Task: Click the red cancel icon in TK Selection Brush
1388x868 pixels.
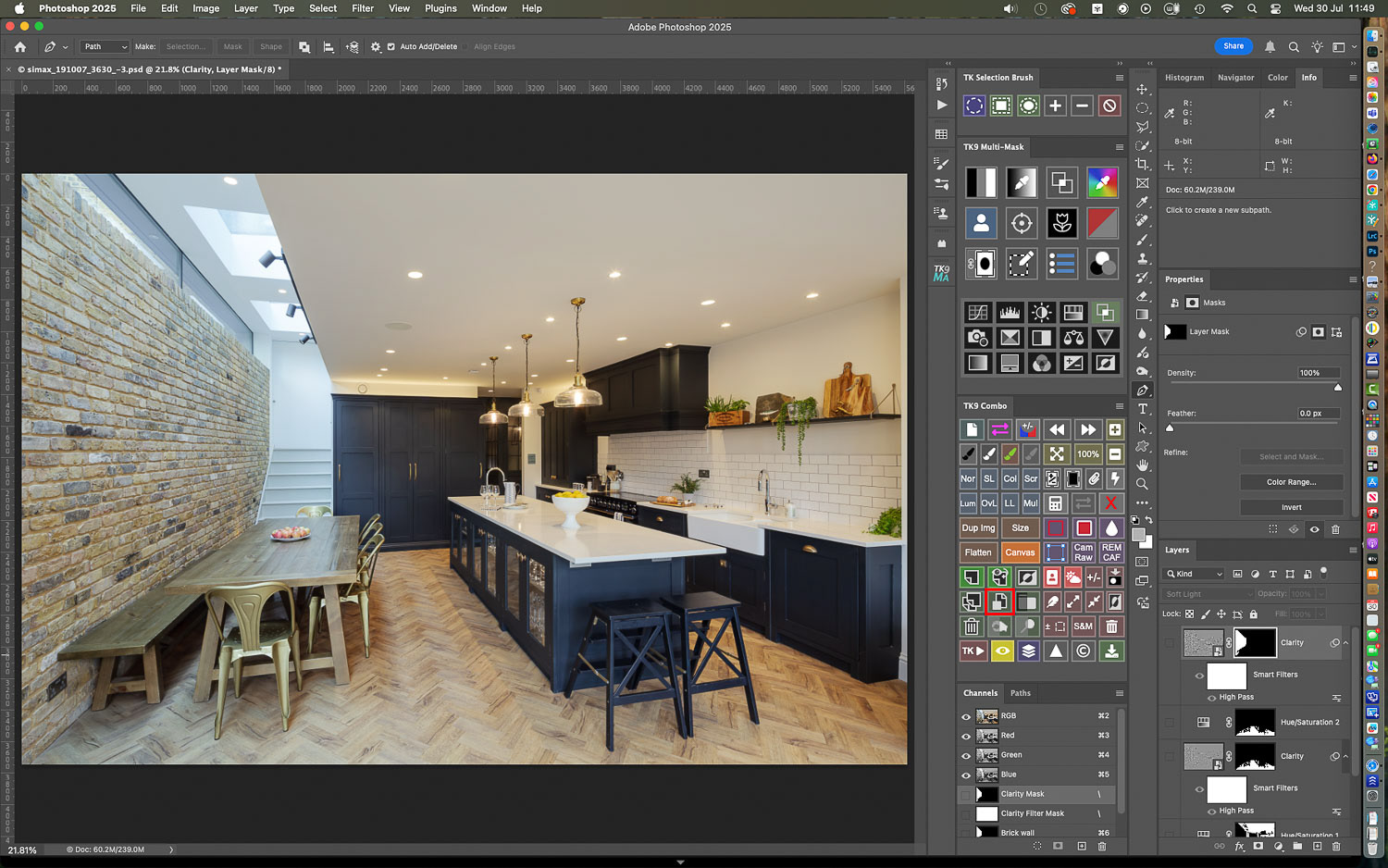Action: (x=1109, y=105)
